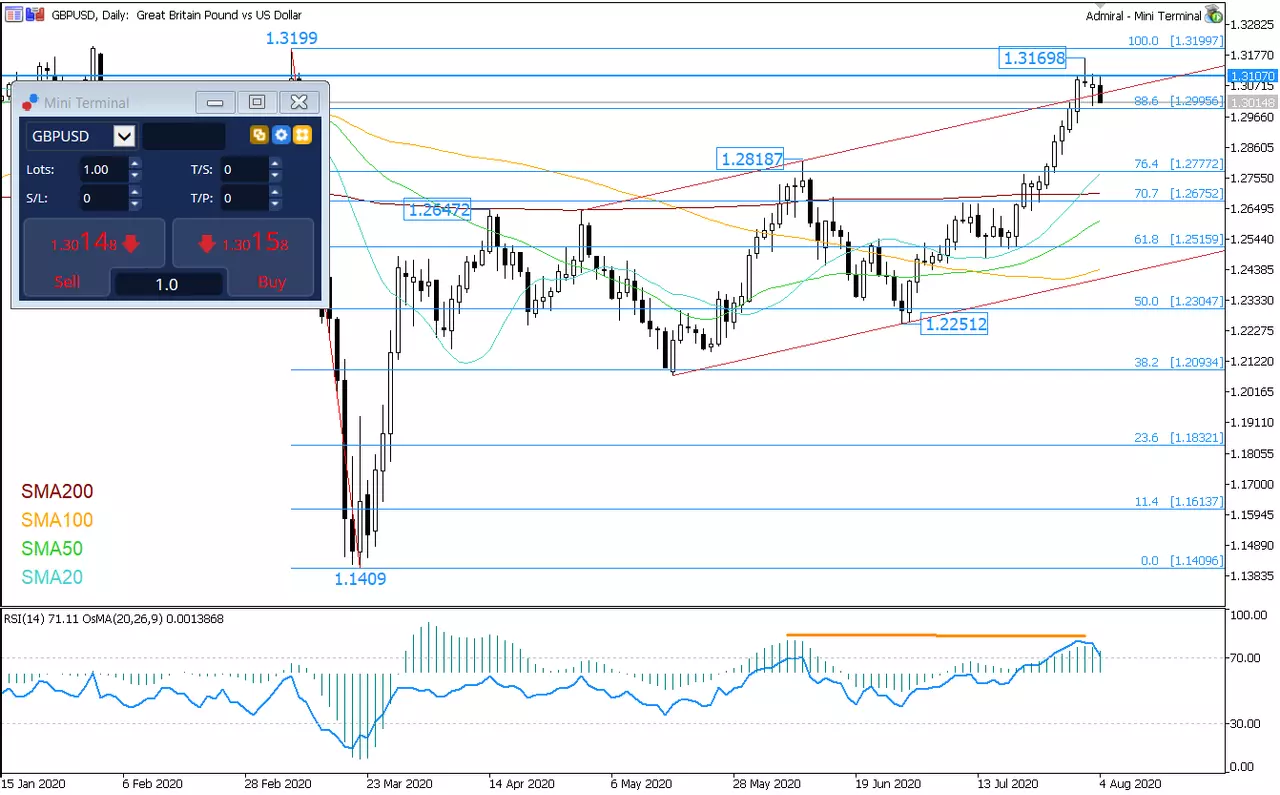1280x795 pixels.
Task: Minimize the Mini Terminal panel
Action: (215, 102)
